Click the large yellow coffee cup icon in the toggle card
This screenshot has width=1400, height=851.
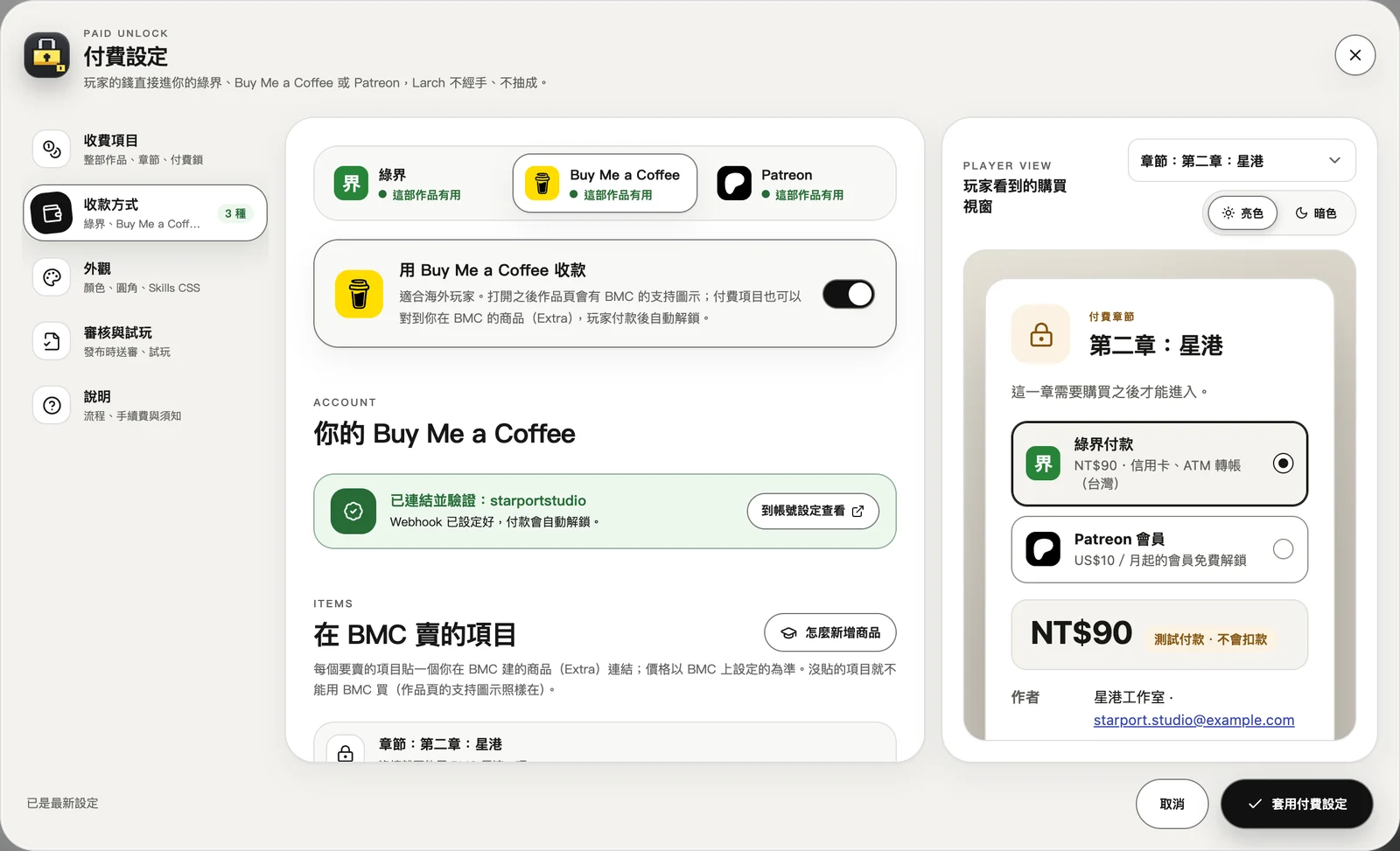tap(359, 294)
